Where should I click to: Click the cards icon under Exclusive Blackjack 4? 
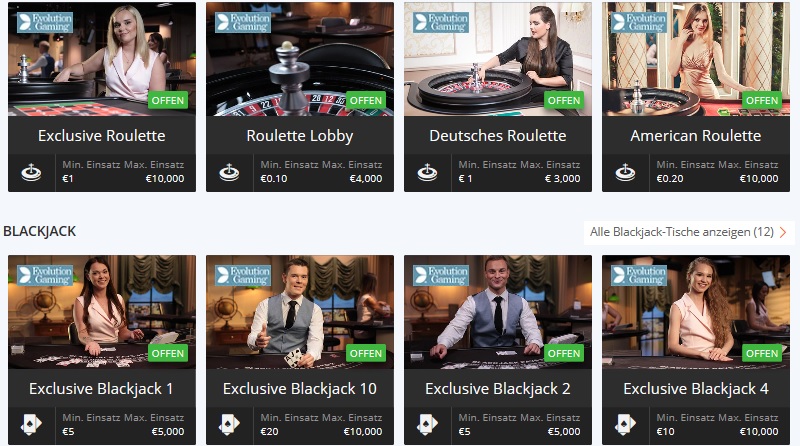[x=625, y=424]
